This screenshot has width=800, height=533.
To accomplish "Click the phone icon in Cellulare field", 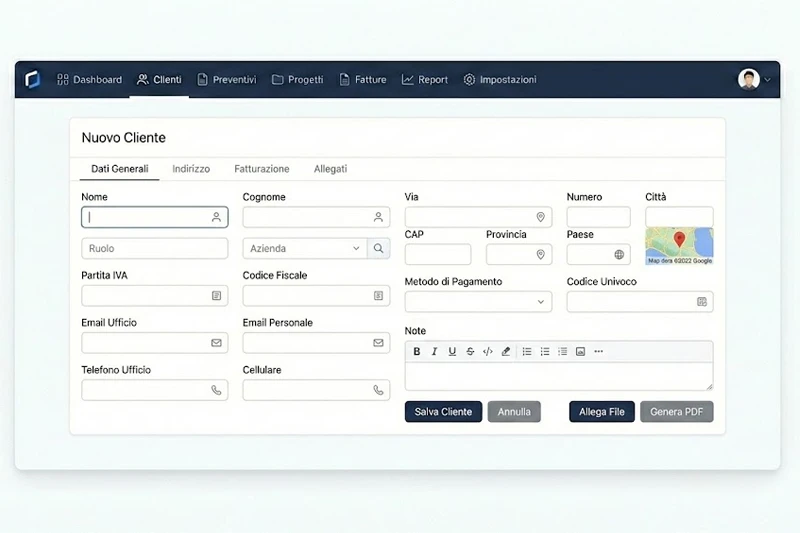I will 378,390.
